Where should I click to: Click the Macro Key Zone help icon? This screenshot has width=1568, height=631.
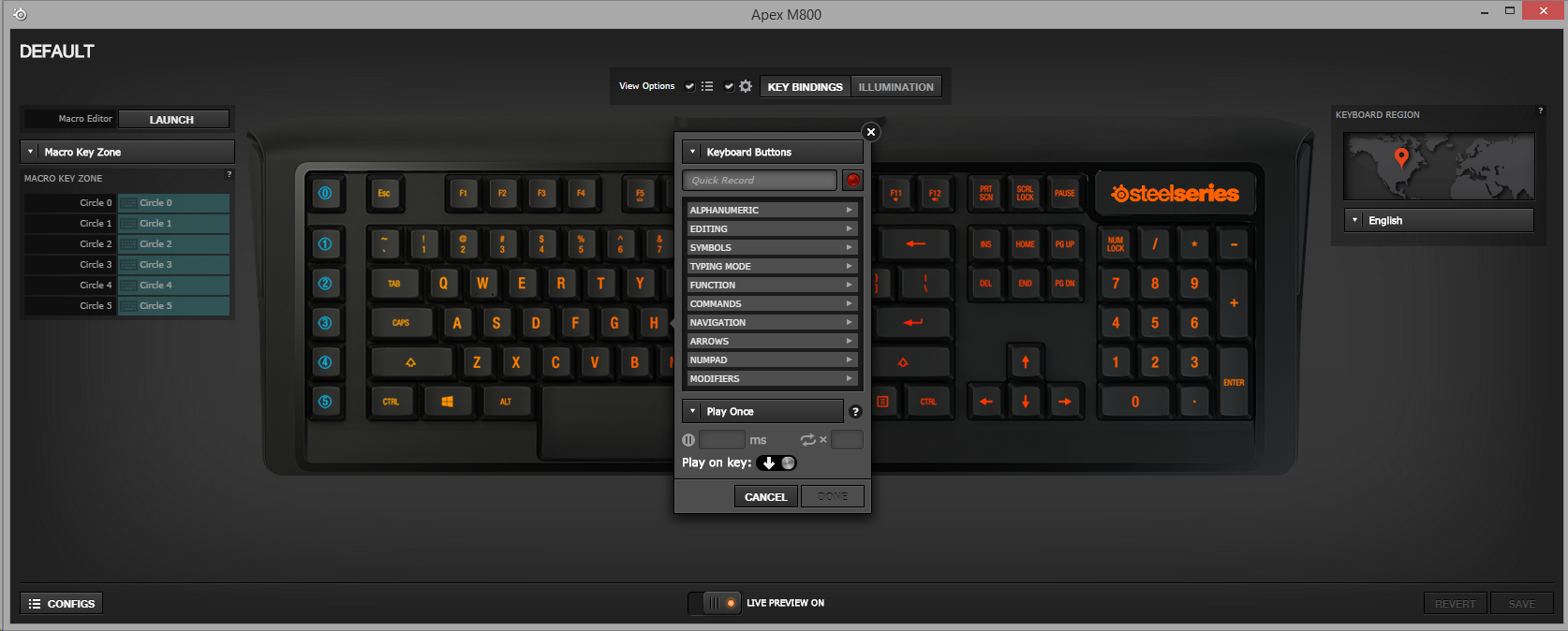click(x=229, y=175)
